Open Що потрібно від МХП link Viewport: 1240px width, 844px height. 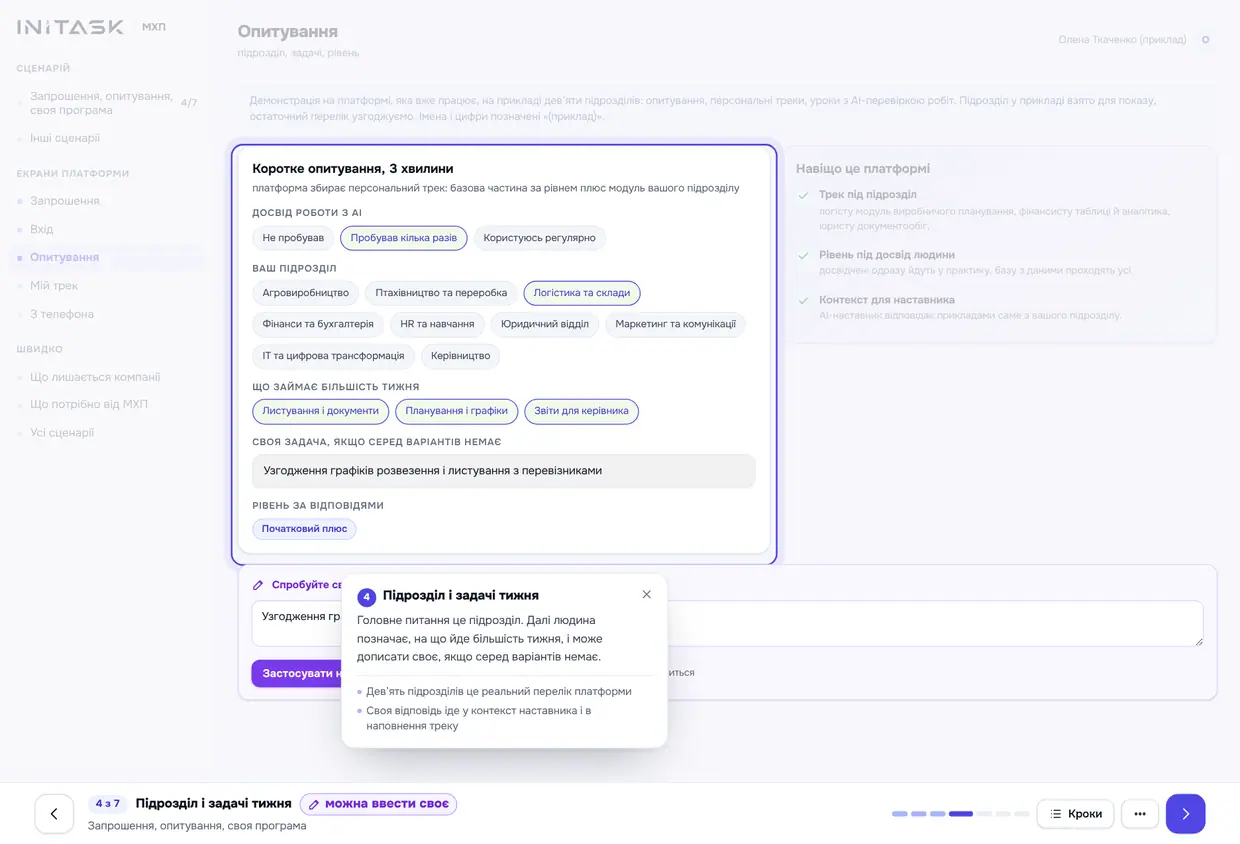click(89, 404)
